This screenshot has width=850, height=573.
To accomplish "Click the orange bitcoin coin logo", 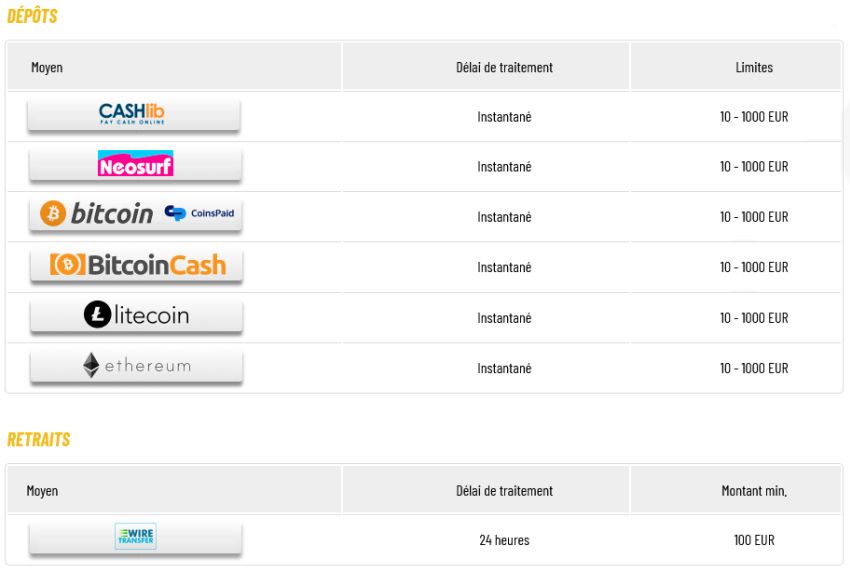I will point(53,214).
